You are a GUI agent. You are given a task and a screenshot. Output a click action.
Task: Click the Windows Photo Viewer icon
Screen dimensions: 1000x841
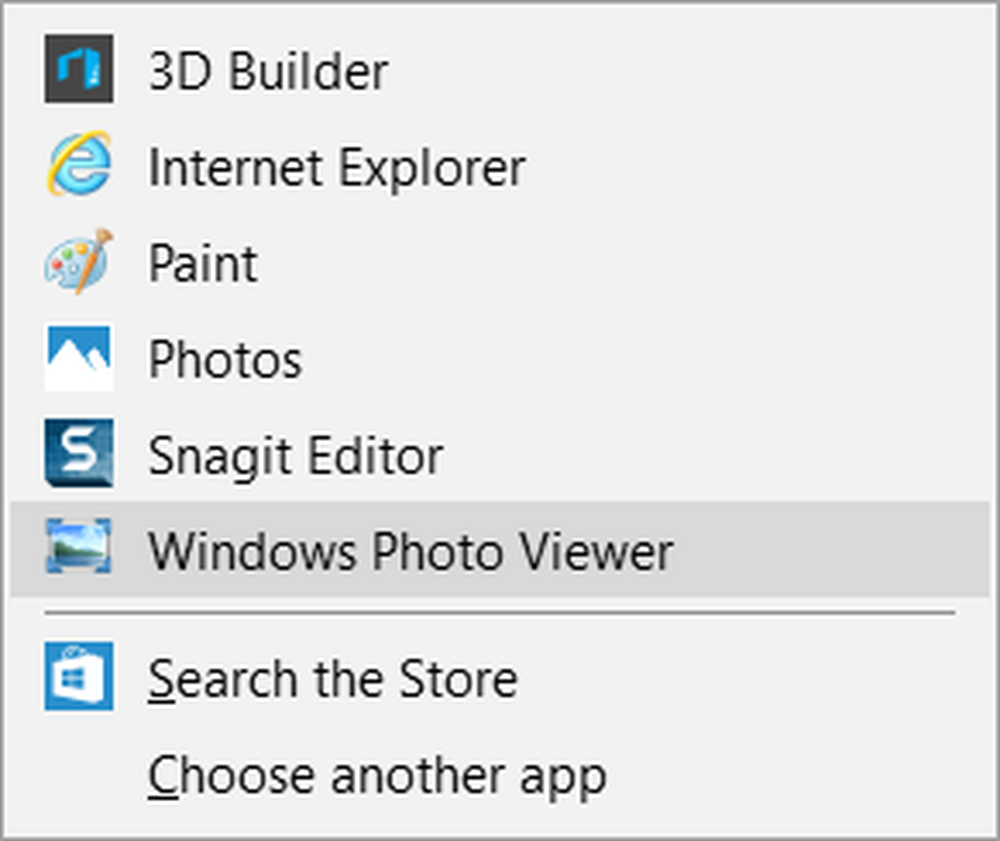[78, 549]
